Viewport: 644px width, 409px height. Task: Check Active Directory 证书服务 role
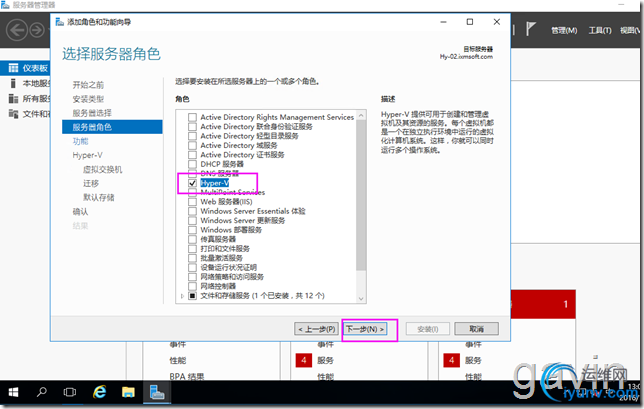click(192, 155)
